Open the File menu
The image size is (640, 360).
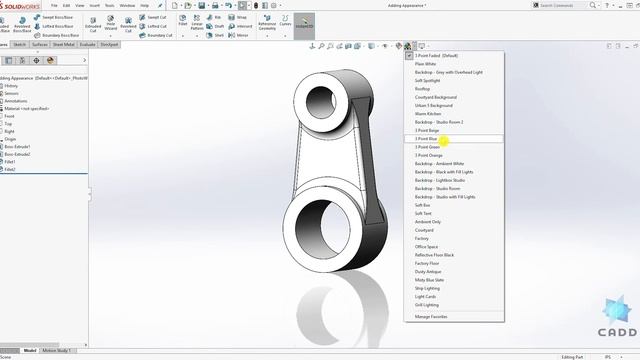[54, 6]
